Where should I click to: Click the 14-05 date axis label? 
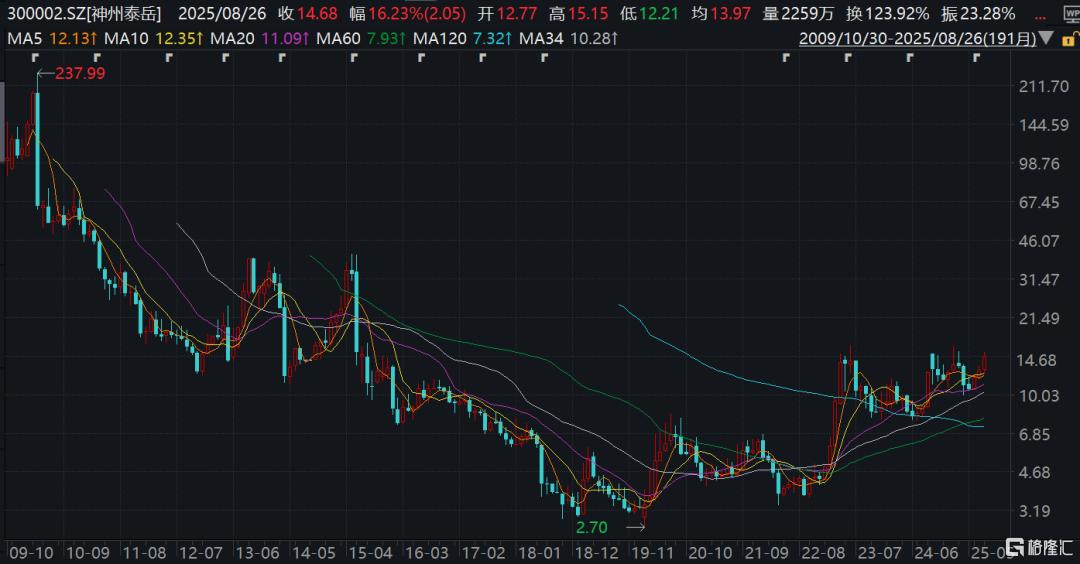pos(313,552)
